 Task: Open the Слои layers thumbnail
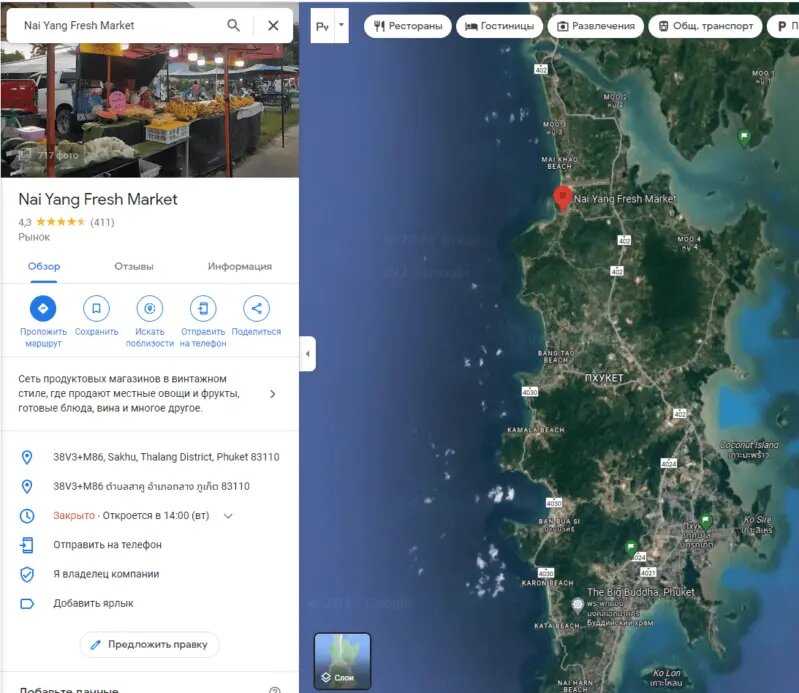point(342,661)
